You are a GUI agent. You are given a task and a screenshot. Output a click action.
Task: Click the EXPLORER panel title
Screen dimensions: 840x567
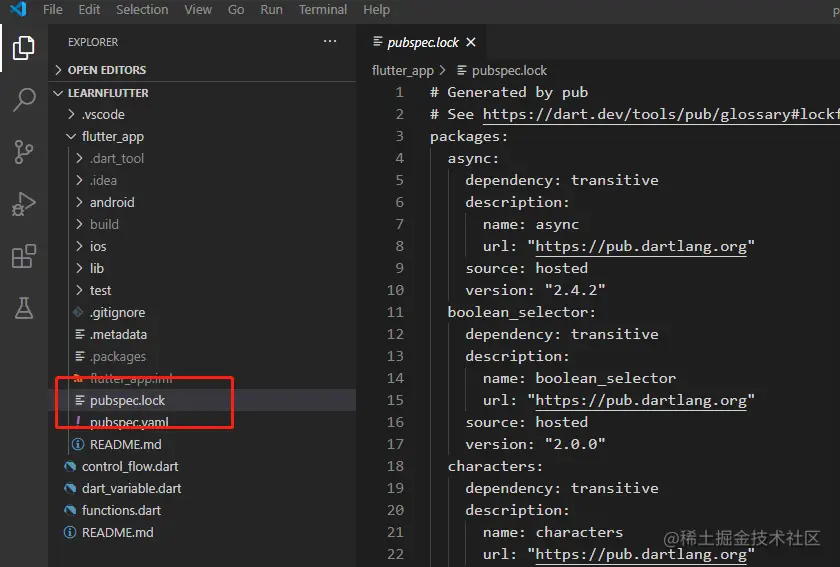[93, 42]
